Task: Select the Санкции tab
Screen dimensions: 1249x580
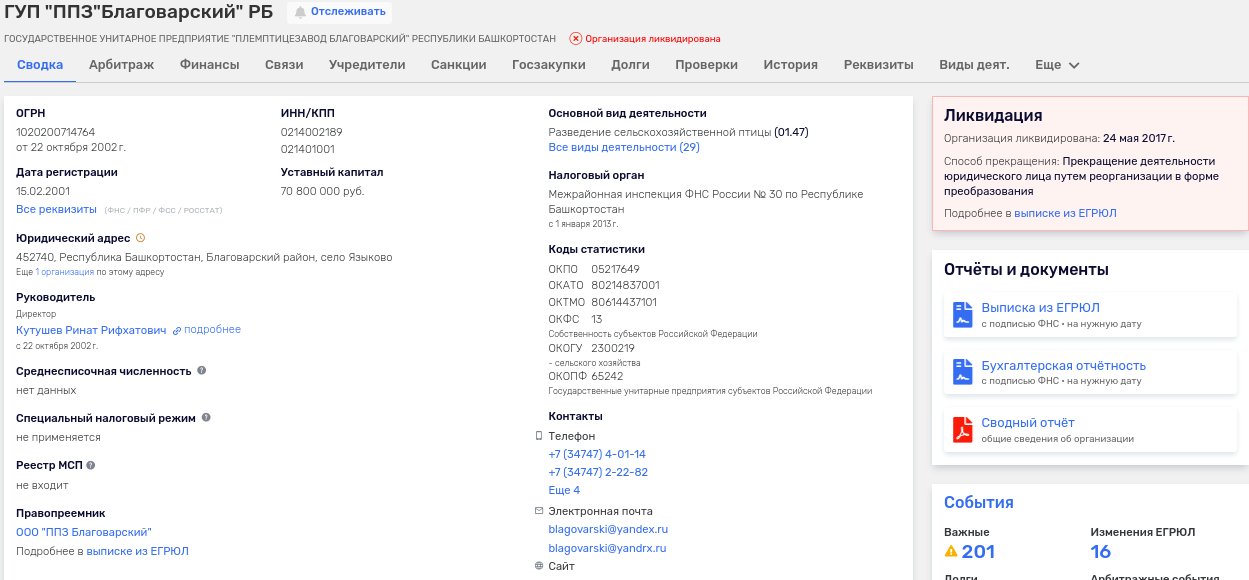Action: coord(459,65)
